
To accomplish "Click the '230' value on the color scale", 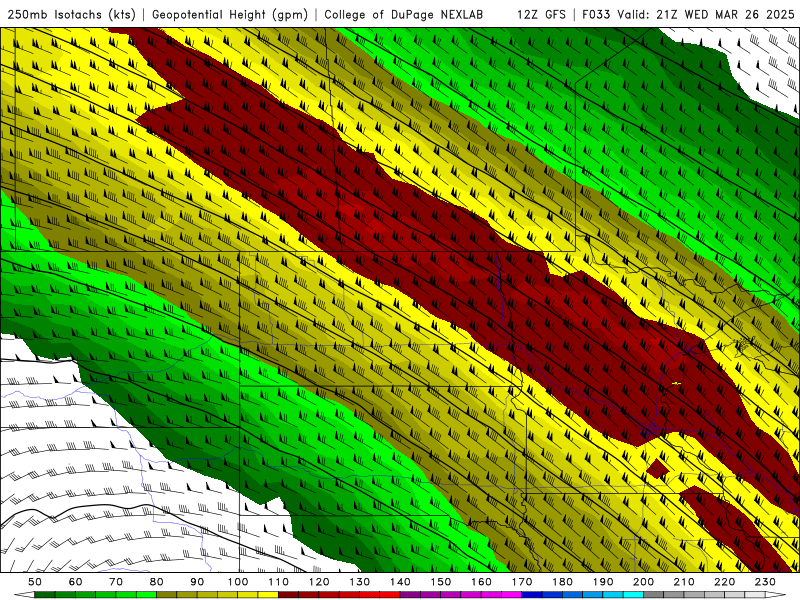I will (x=765, y=582).
